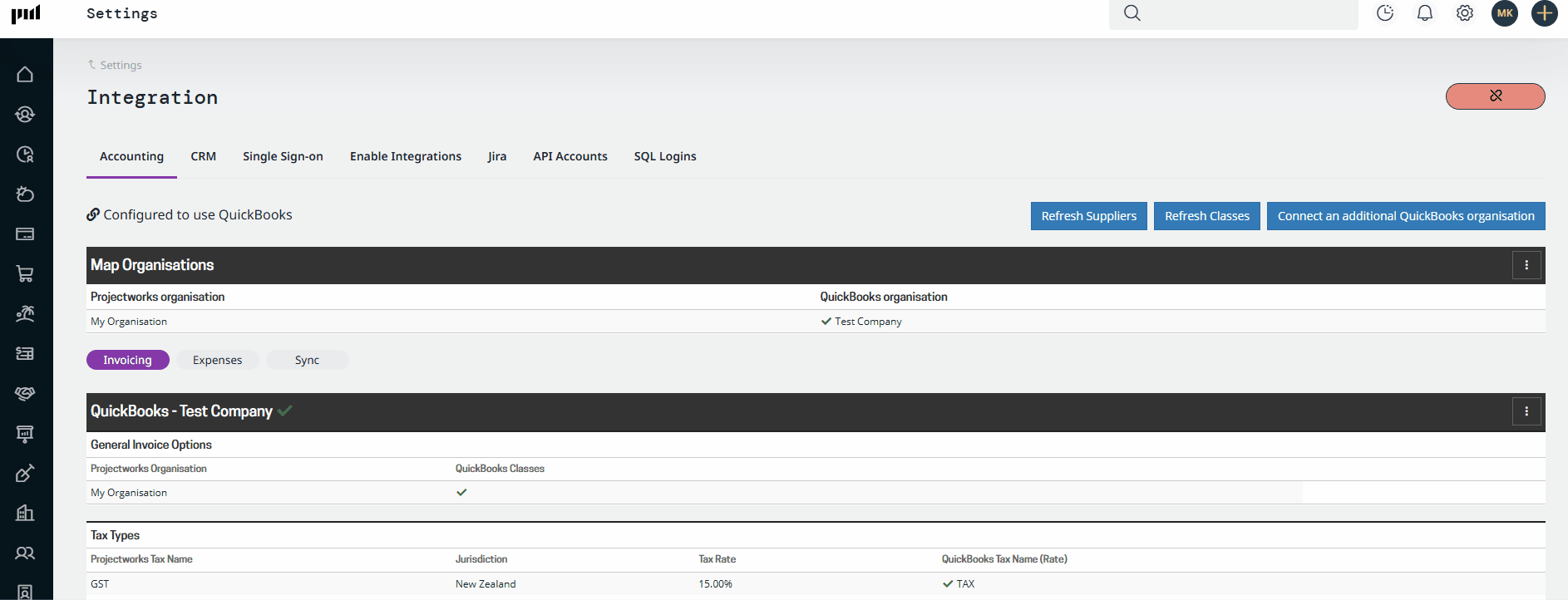Click the plus quick-add button

click(x=1545, y=13)
